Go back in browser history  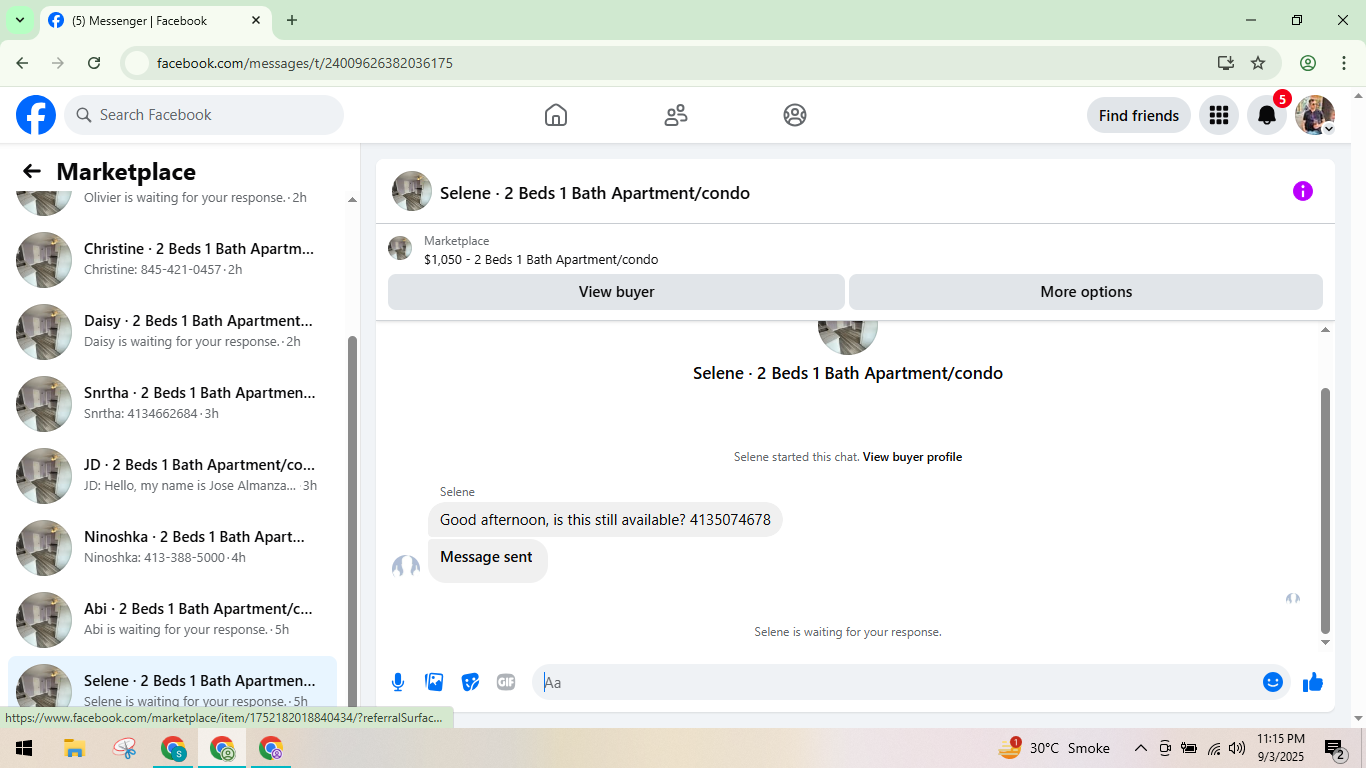(x=22, y=63)
